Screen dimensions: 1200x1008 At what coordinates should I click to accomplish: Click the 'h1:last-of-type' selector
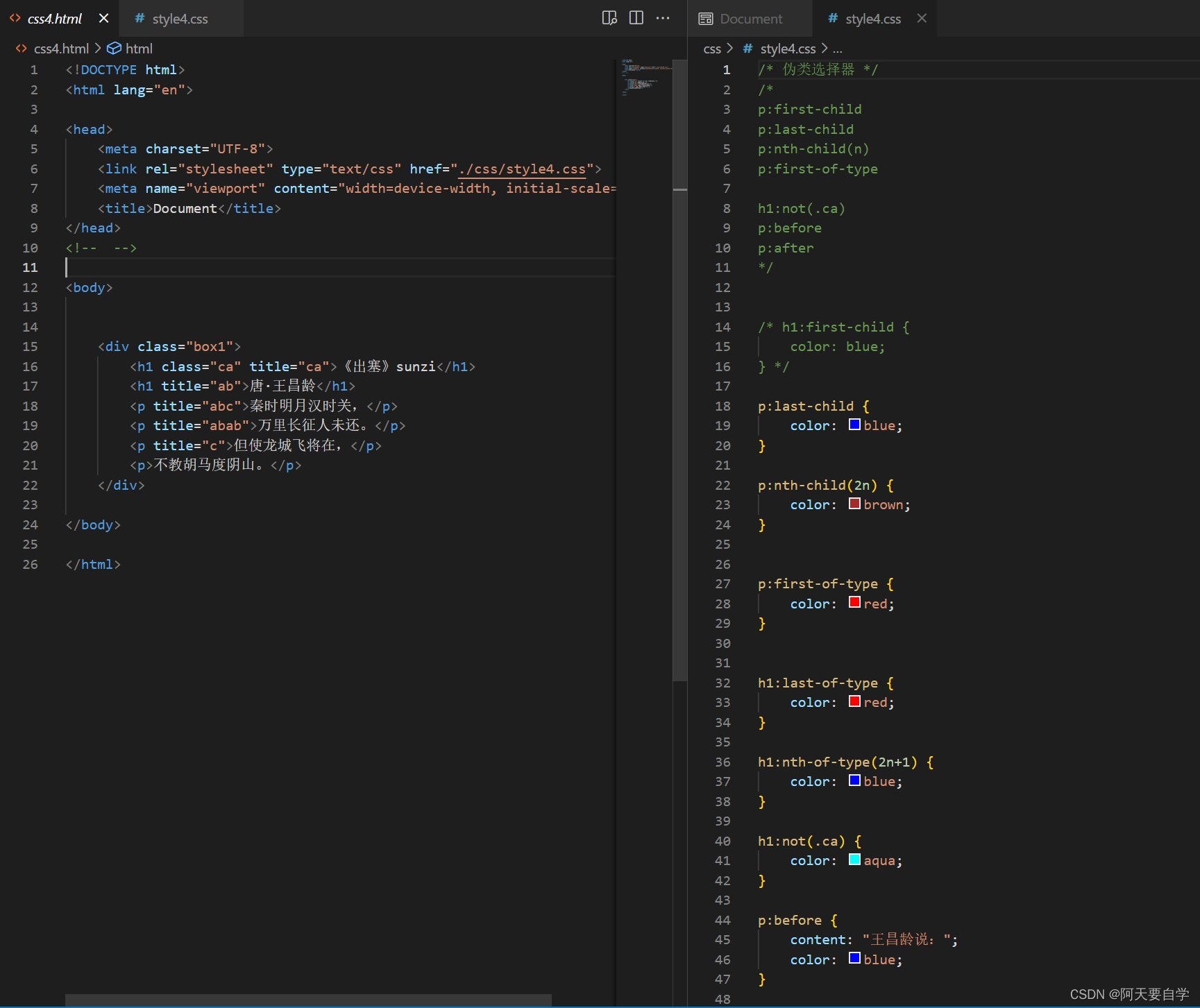(x=818, y=683)
